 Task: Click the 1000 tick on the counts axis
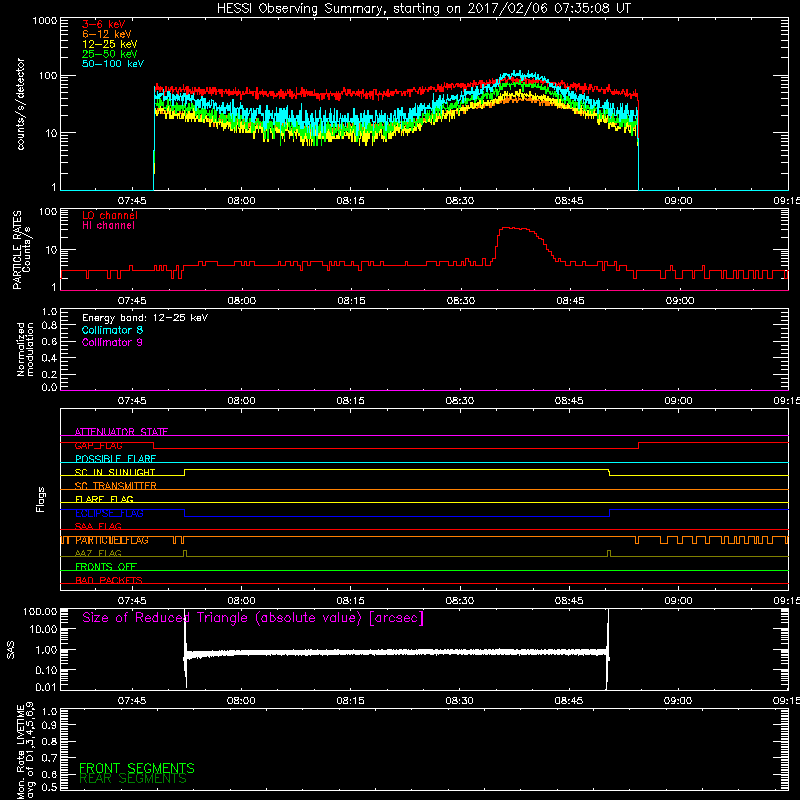(45, 21)
